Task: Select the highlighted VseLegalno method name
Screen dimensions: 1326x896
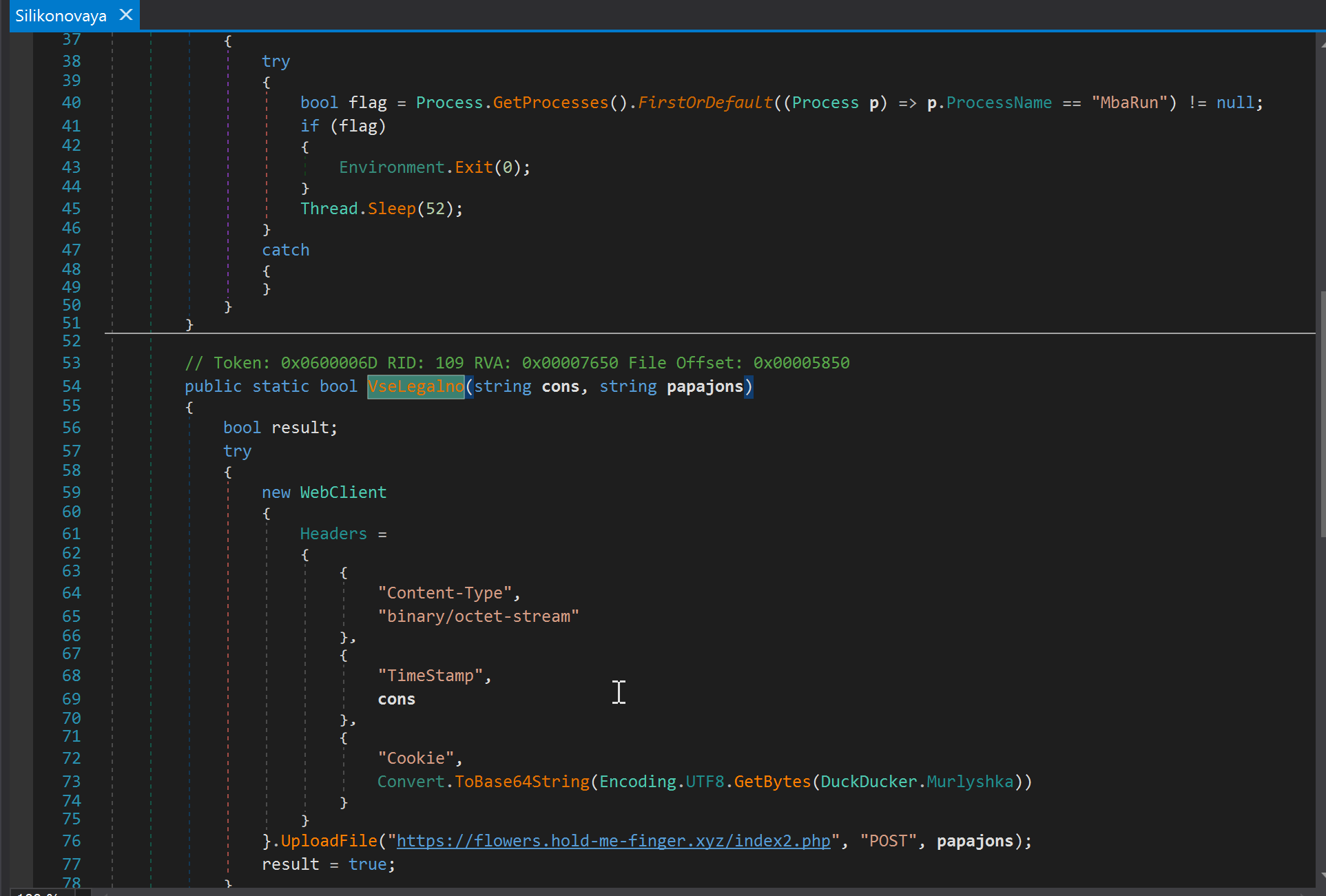Action: click(415, 386)
